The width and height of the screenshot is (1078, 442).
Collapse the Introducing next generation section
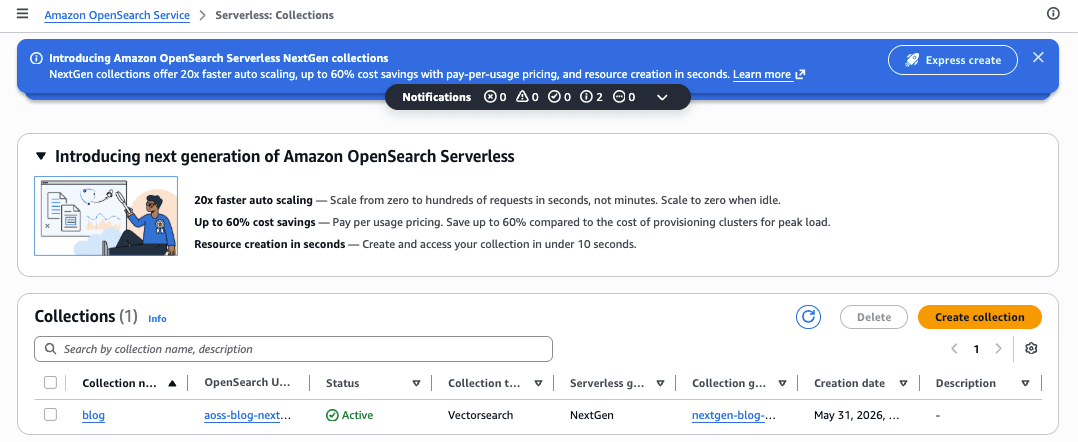(42, 157)
